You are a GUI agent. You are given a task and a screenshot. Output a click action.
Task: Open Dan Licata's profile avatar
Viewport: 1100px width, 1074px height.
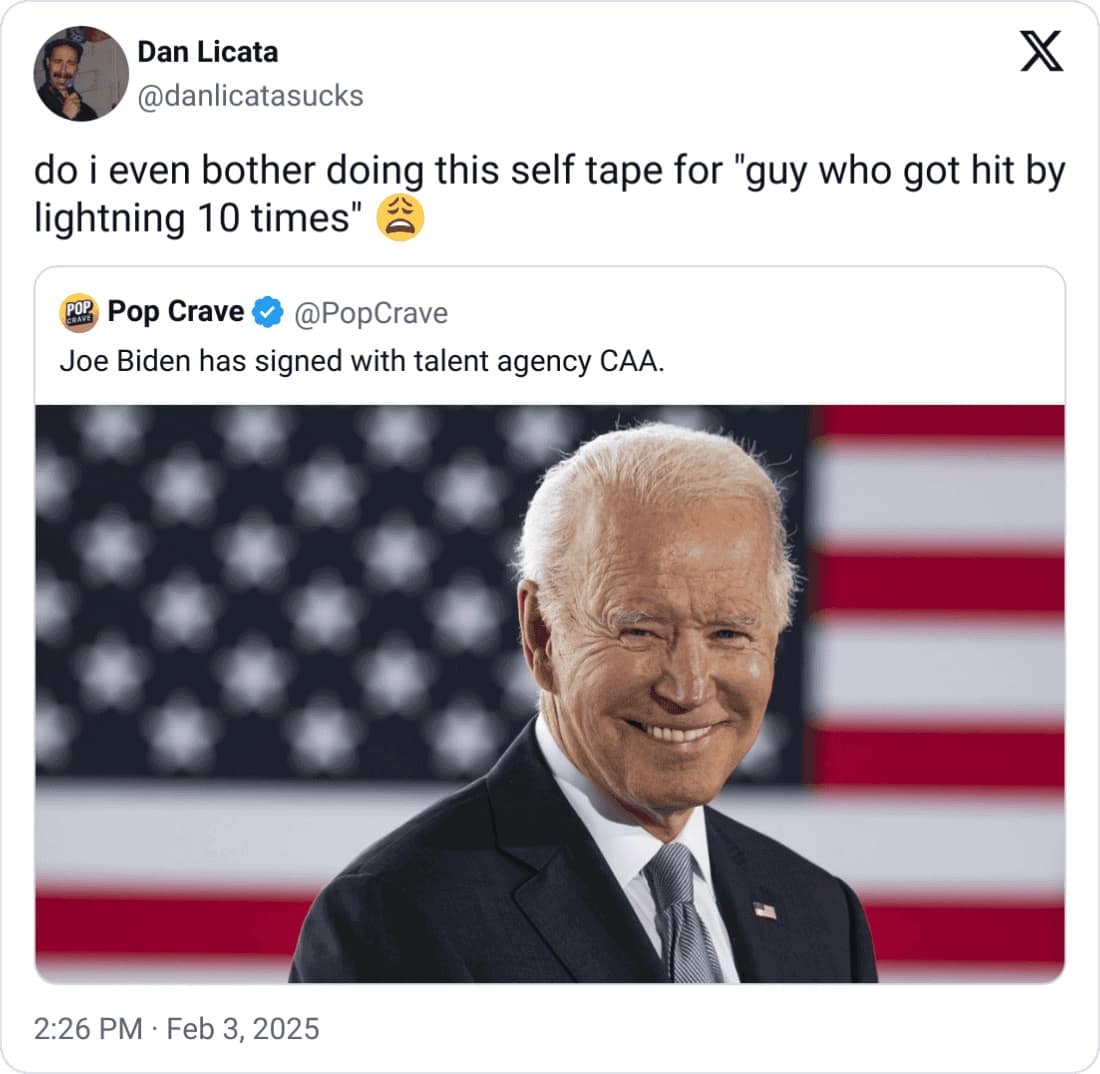click(81, 73)
